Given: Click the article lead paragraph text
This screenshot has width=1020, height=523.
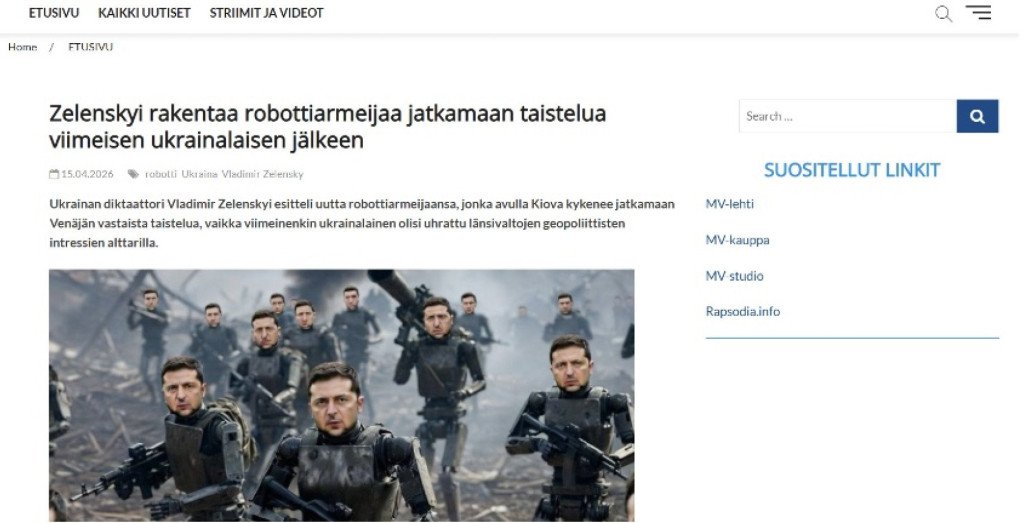Looking at the screenshot, I should pyautogui.click(x=362, y=223).
